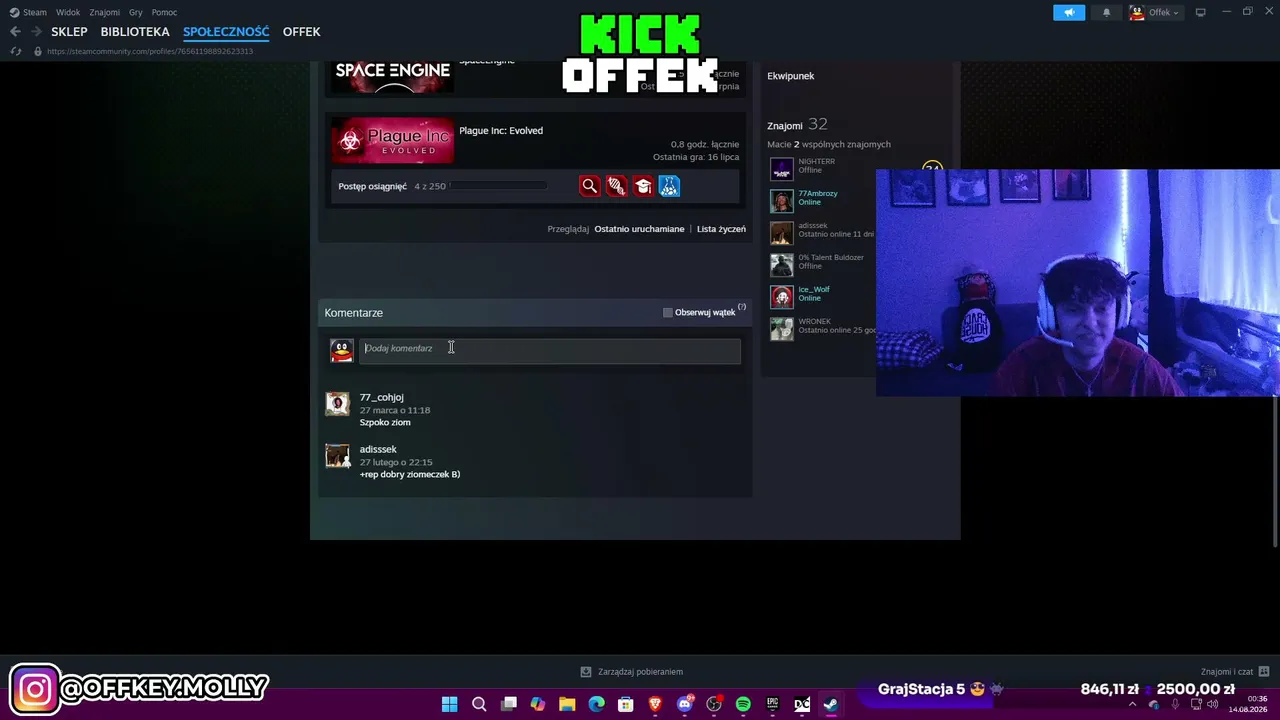Image resolution: width=1280 pixels, height=720 pixels.
Task: Open the Gry menu
Action: 136,12
